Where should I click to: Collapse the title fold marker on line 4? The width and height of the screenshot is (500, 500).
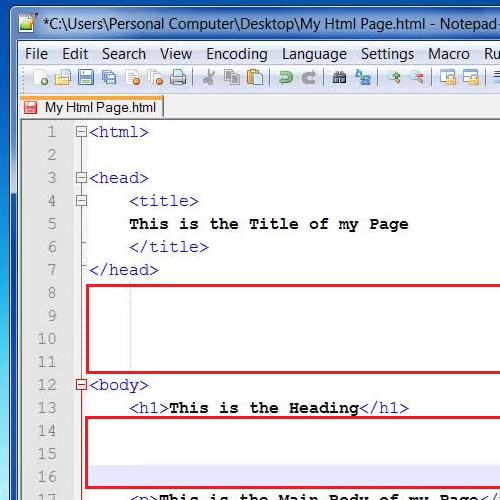point(81,201)
